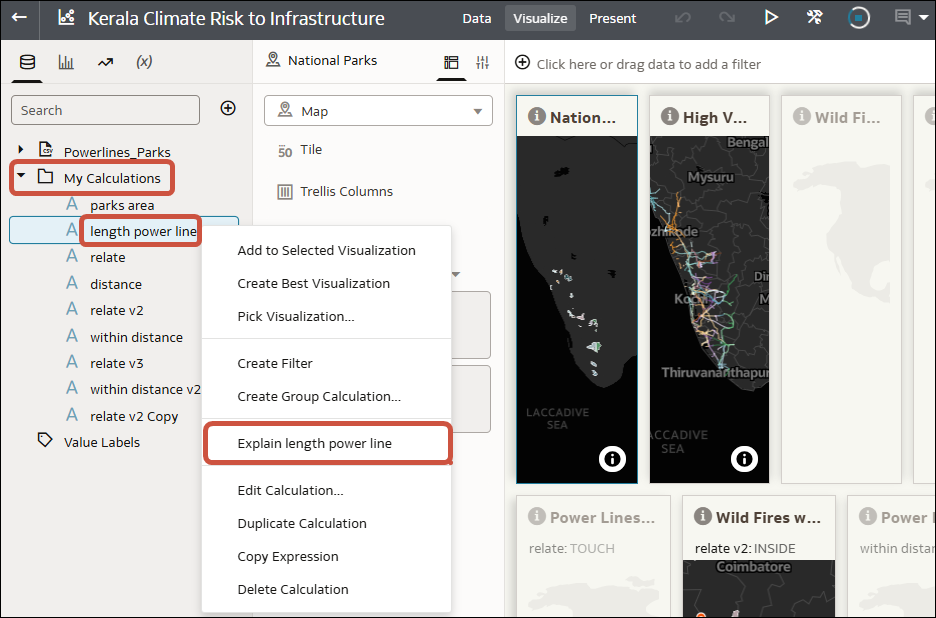Viewport: 936px width, 618px height.
Task: Open the Map visualization type dropdown
Action: pyautogui.click(x=378, y=111)
